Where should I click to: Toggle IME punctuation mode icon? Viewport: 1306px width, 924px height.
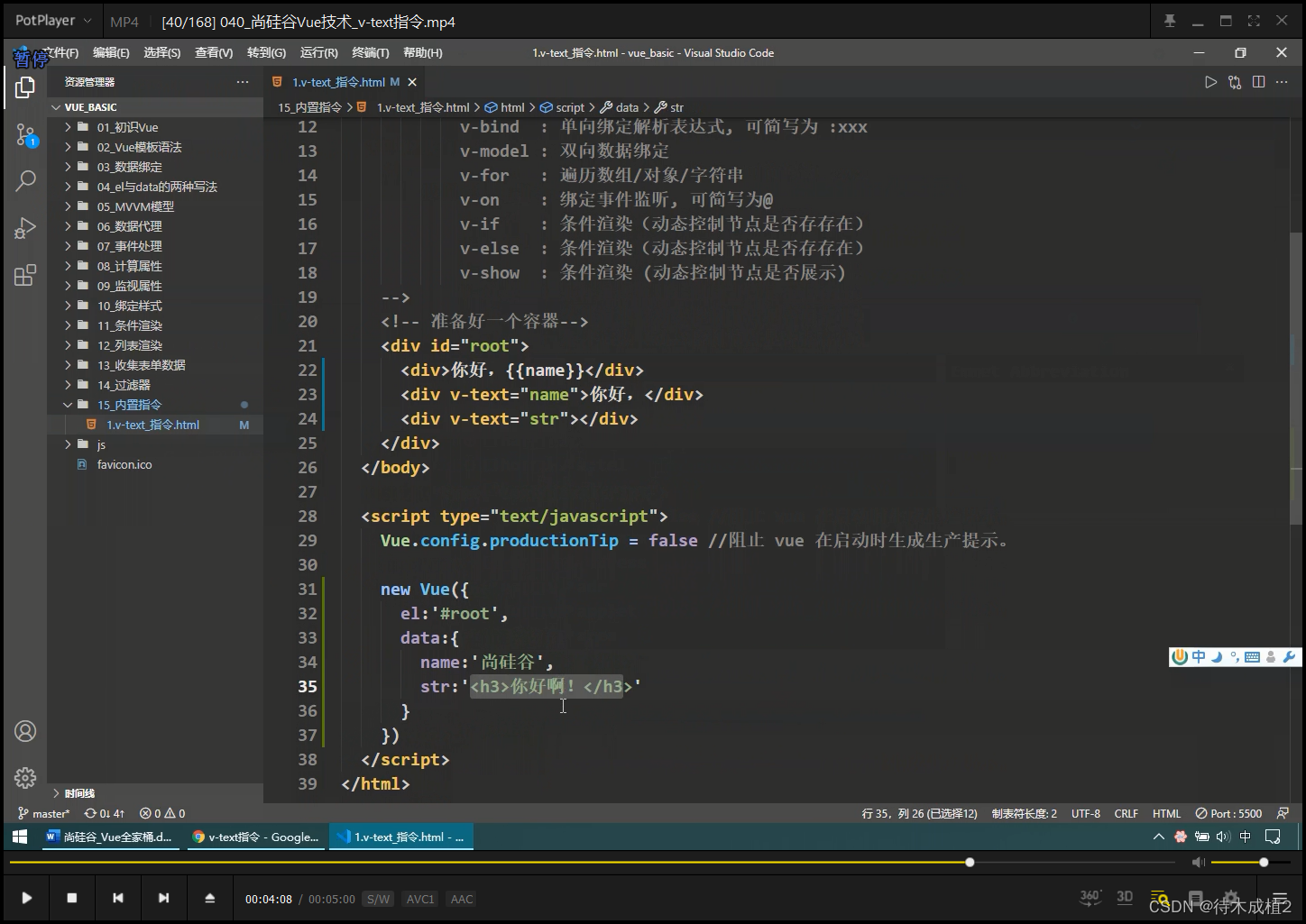pyautogui.click(x=1235, y=657)
